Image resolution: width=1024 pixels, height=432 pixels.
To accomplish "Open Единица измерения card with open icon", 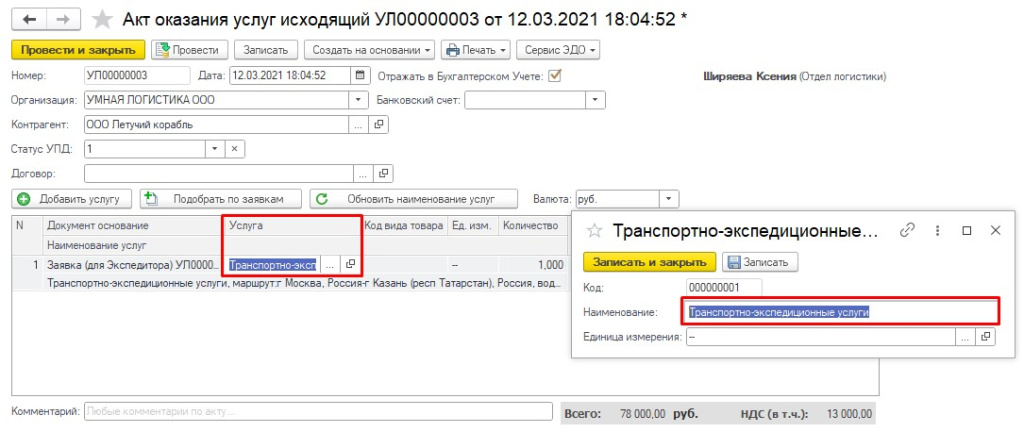I will (985, 337).
